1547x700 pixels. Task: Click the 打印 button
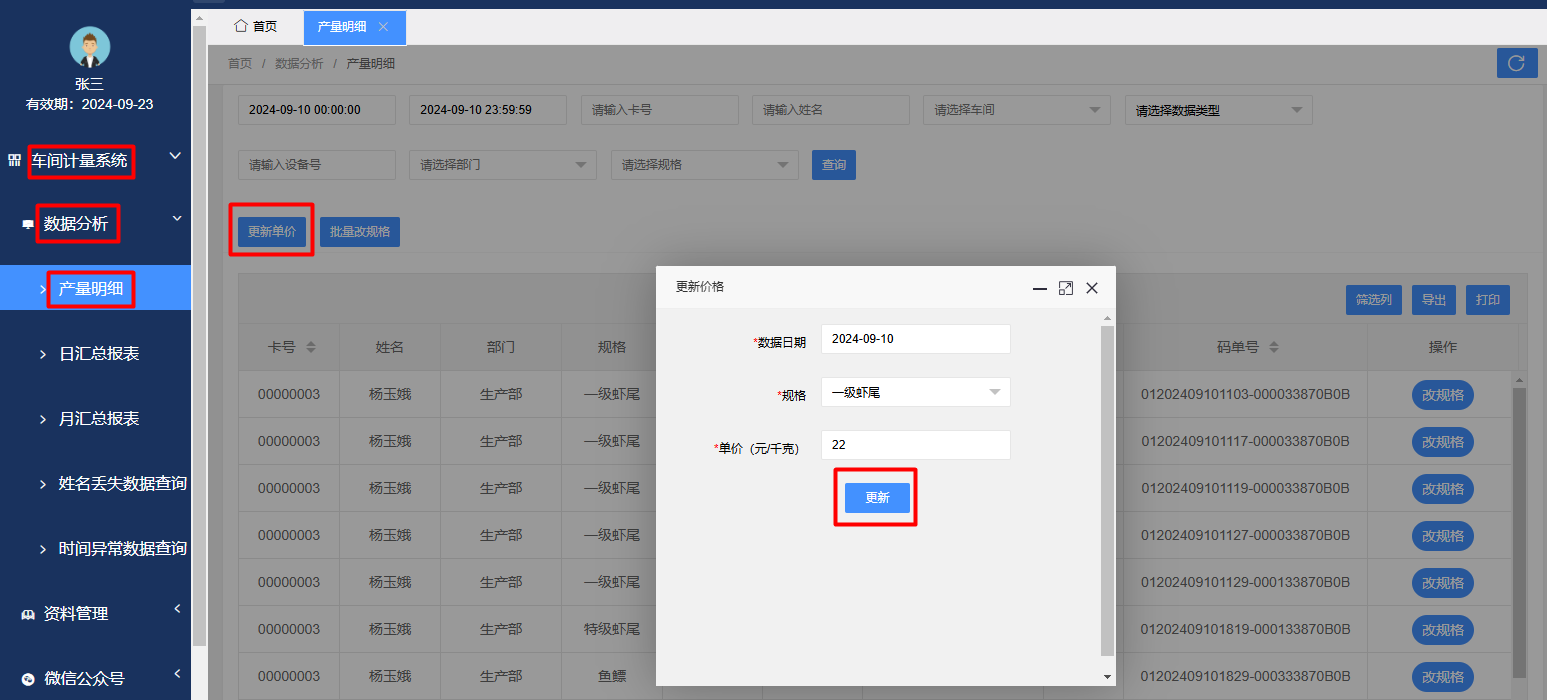[x=1487, y=299]
